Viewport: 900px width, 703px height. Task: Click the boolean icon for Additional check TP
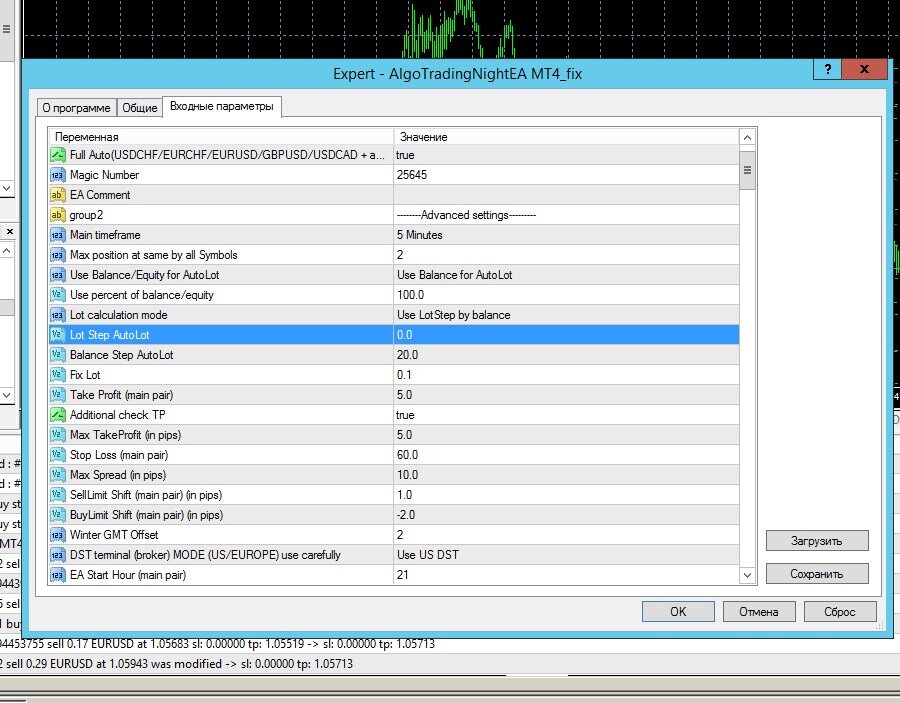click(57, 415)
